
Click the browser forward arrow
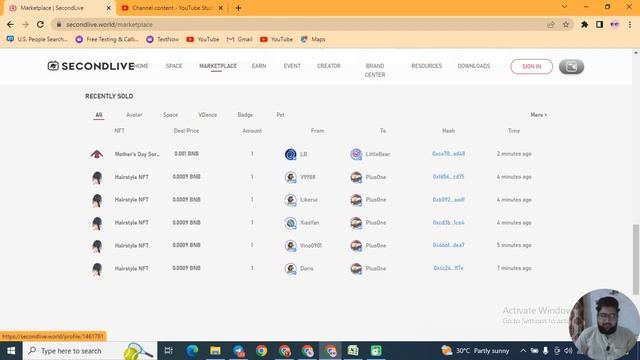coord(25,24)
